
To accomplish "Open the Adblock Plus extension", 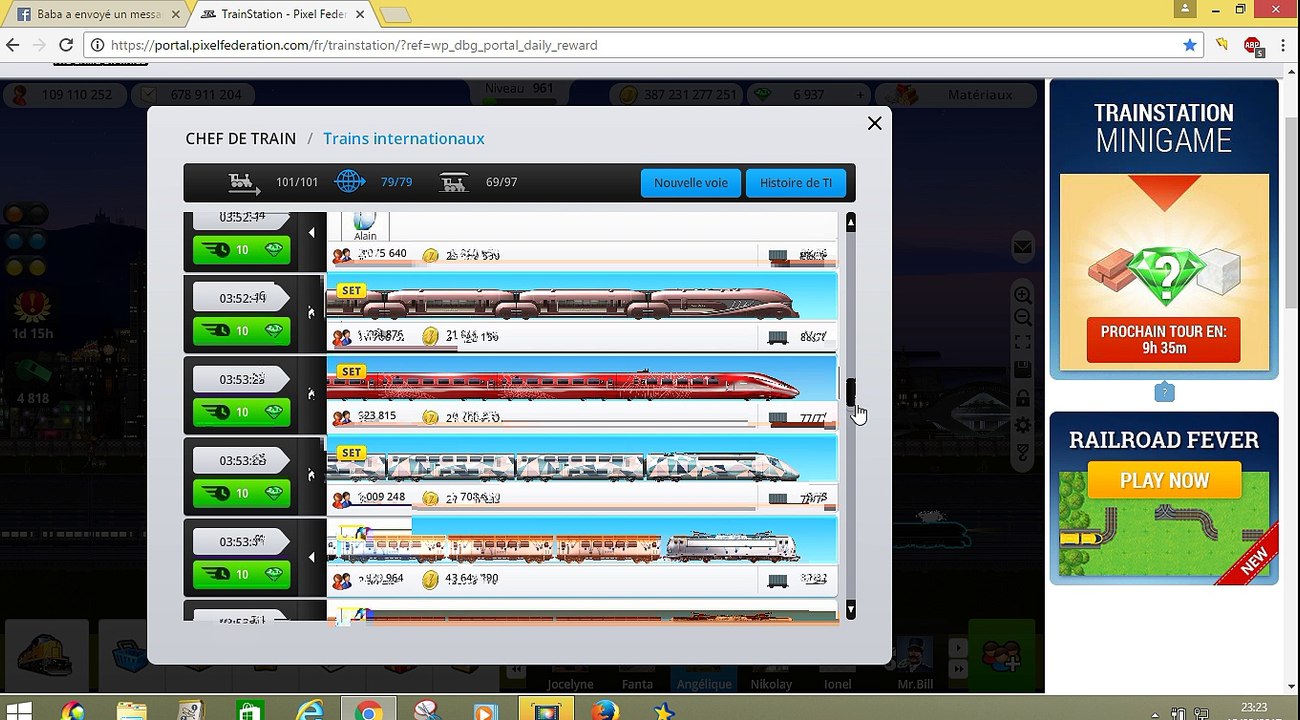I will click(x=1252, y=45).
